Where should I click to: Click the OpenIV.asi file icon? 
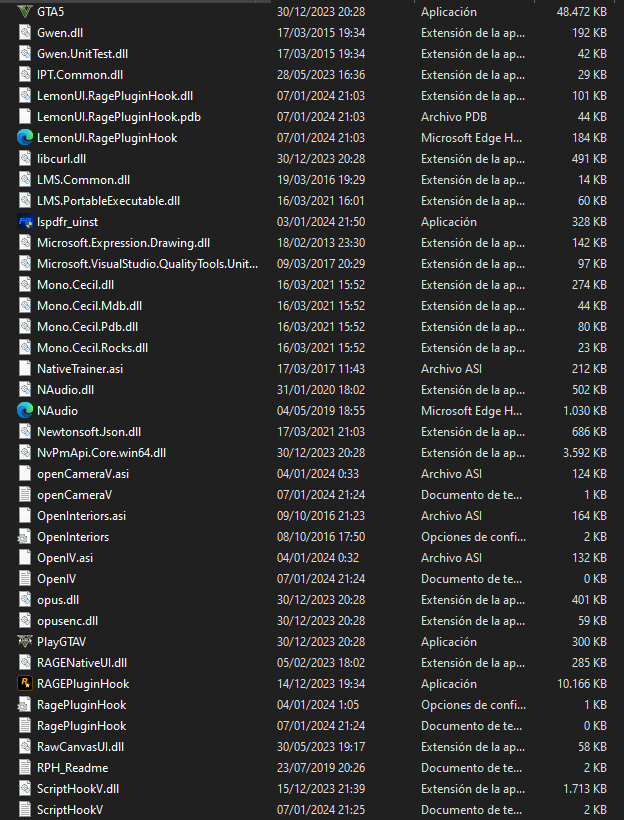pos(25,557)
